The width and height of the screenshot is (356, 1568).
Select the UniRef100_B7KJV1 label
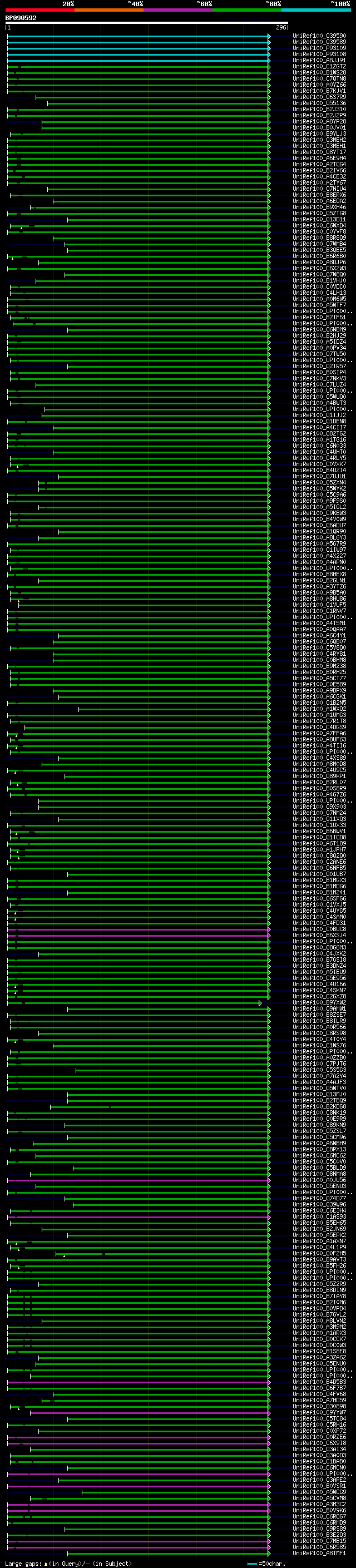(x=319, y=91)
